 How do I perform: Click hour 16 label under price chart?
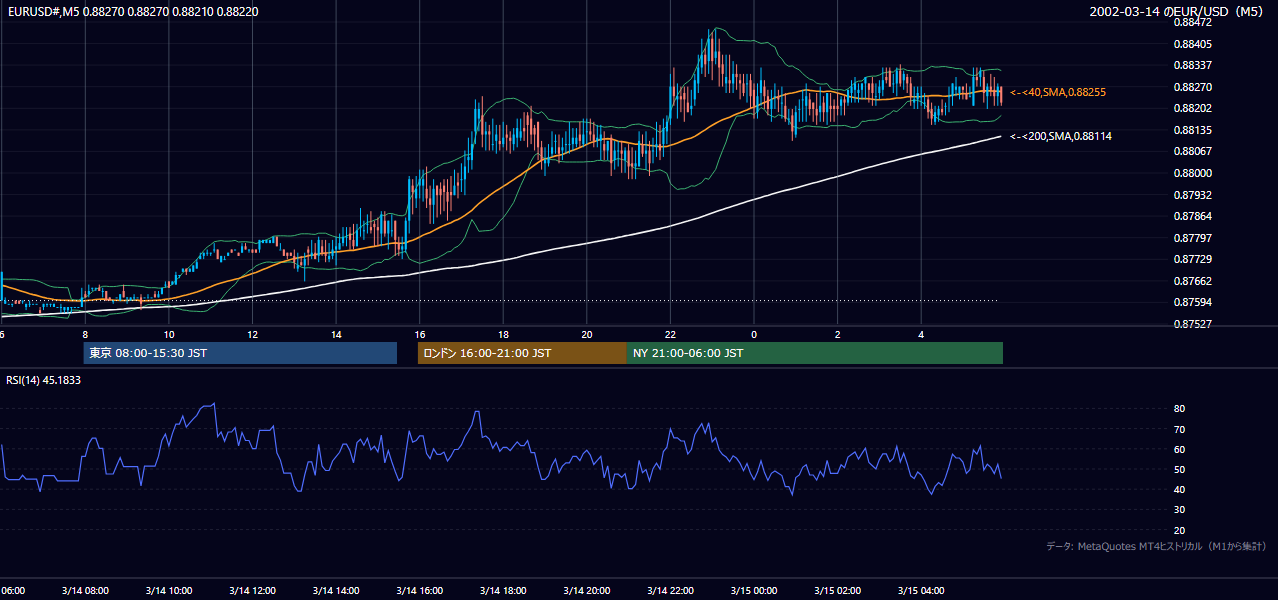point(420,334)
